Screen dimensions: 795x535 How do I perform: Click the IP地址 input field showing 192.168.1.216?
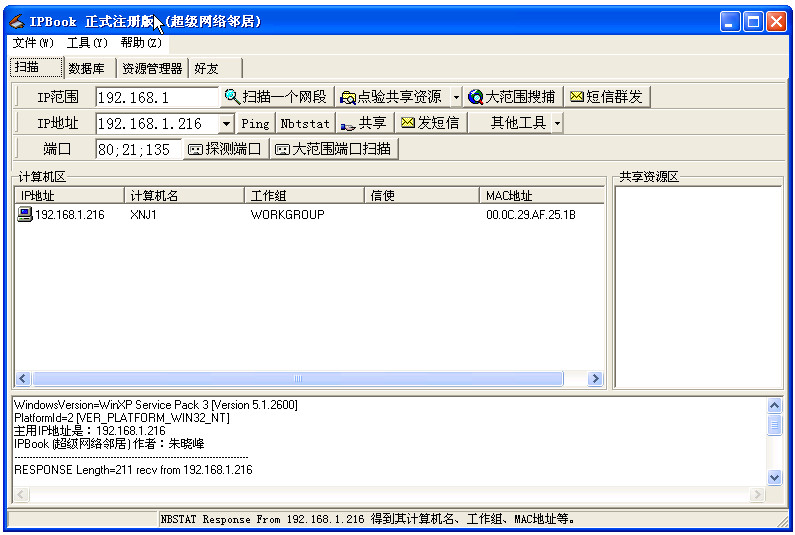(x=158, y=123)
